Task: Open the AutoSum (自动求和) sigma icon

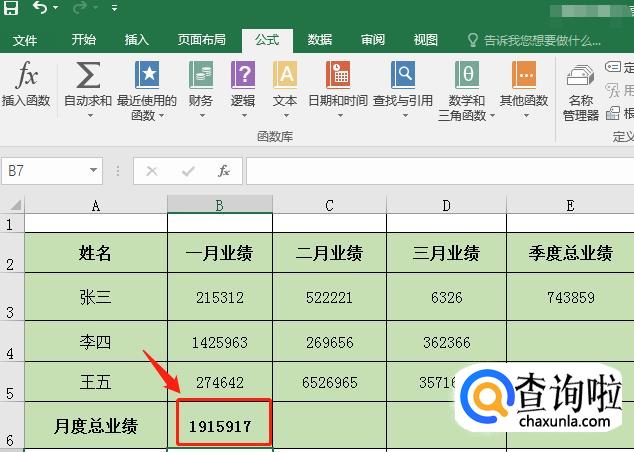Action: [88, 77]
